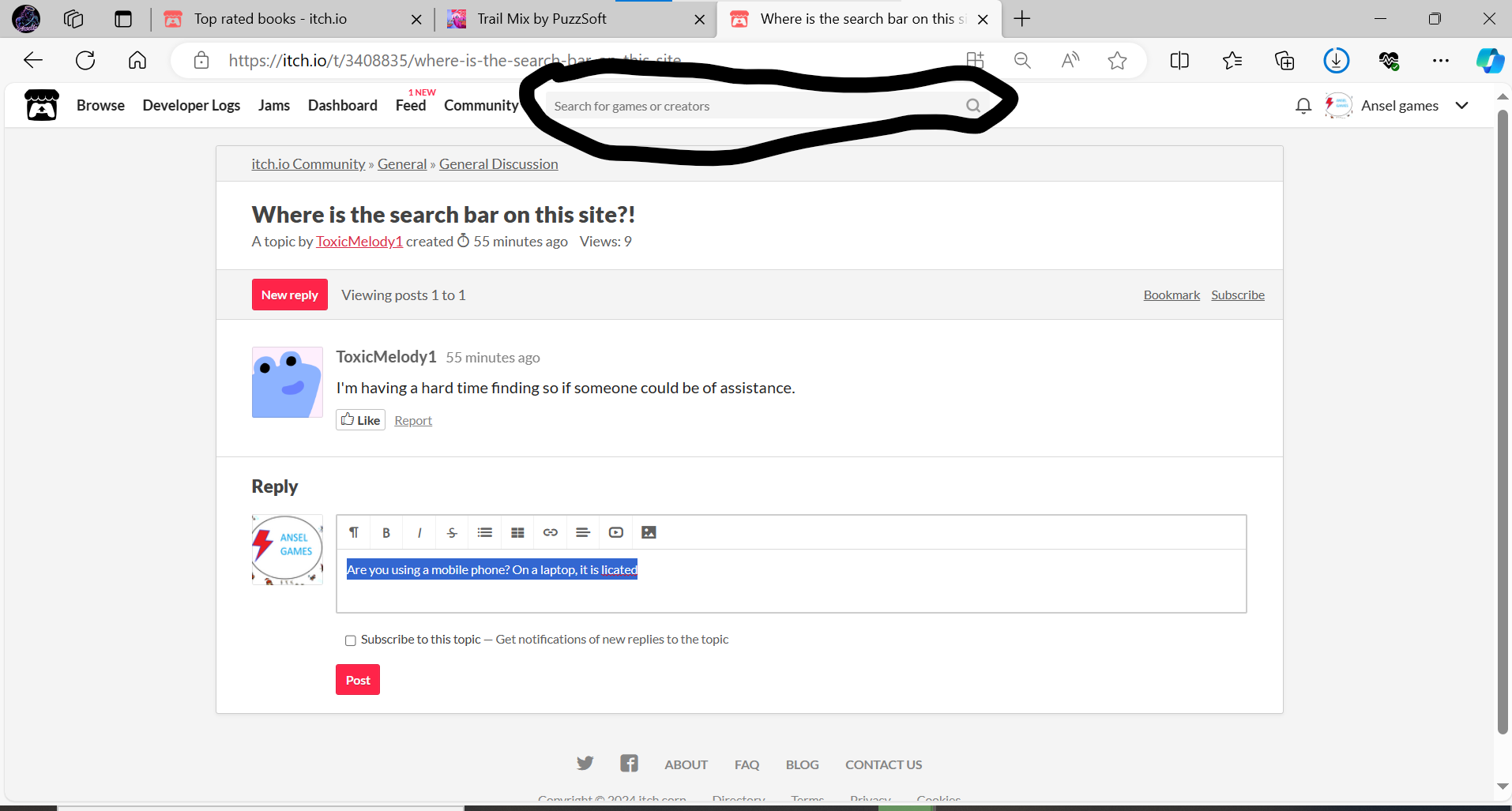The height and width of the screenshot is (811, 1512).
Task: Go back using the browser back arrow
Action: tap(33, 60)
